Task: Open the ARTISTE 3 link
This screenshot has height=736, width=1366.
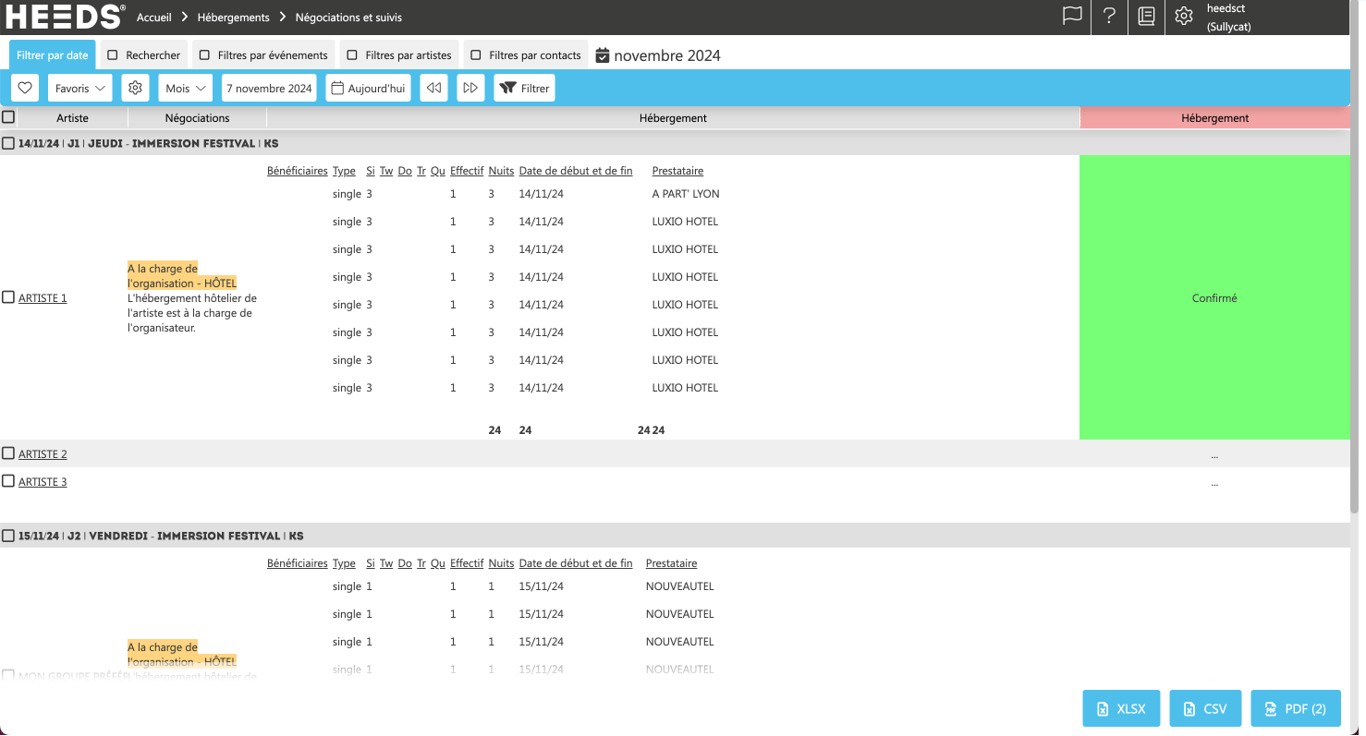Action: [x=43, y=482]
